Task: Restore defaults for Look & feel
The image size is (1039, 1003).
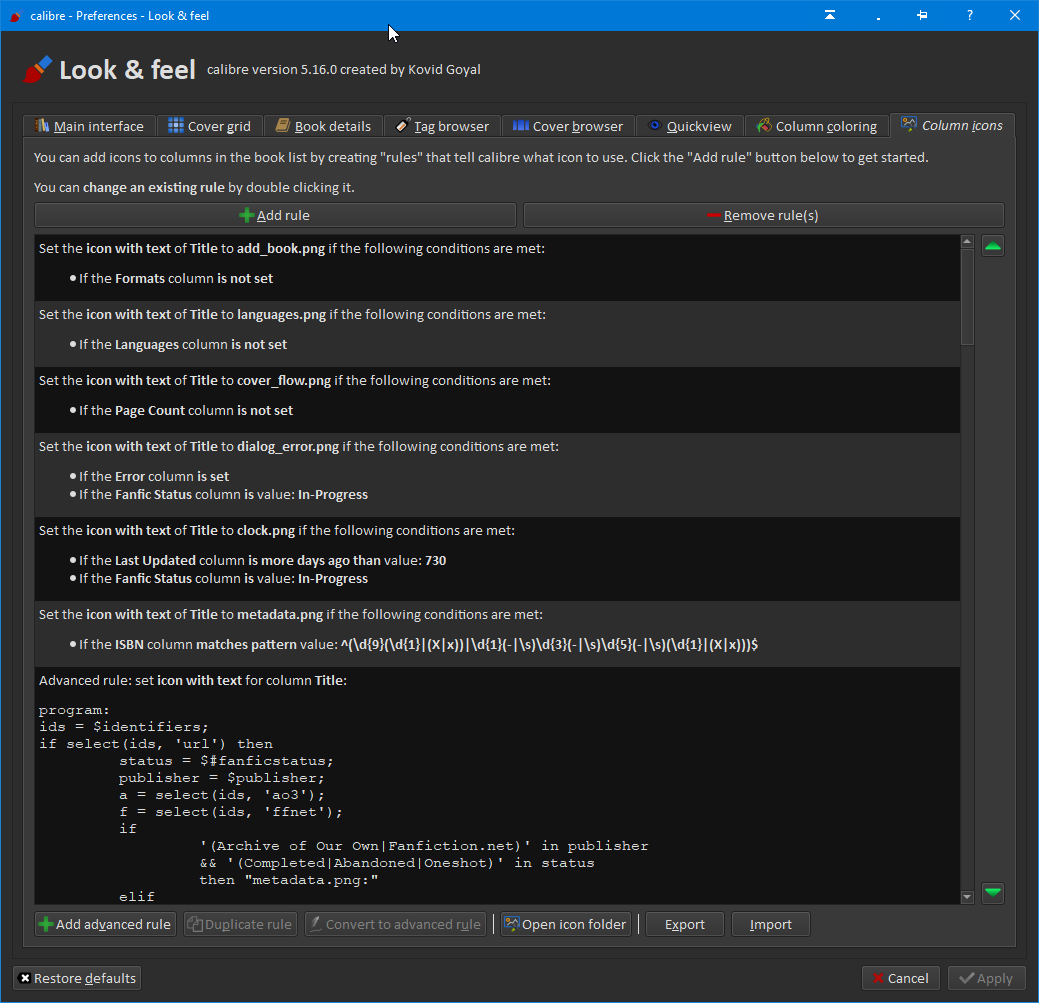Action: [77, 978]
